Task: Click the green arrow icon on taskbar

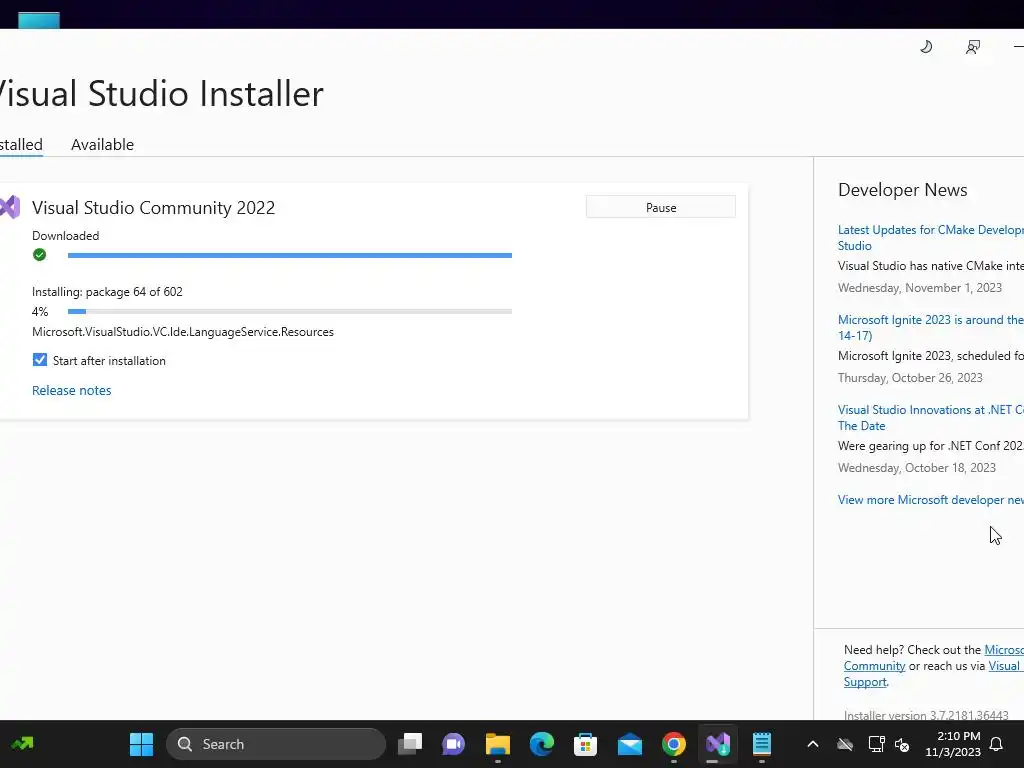Action: click(x=23, y=743)
